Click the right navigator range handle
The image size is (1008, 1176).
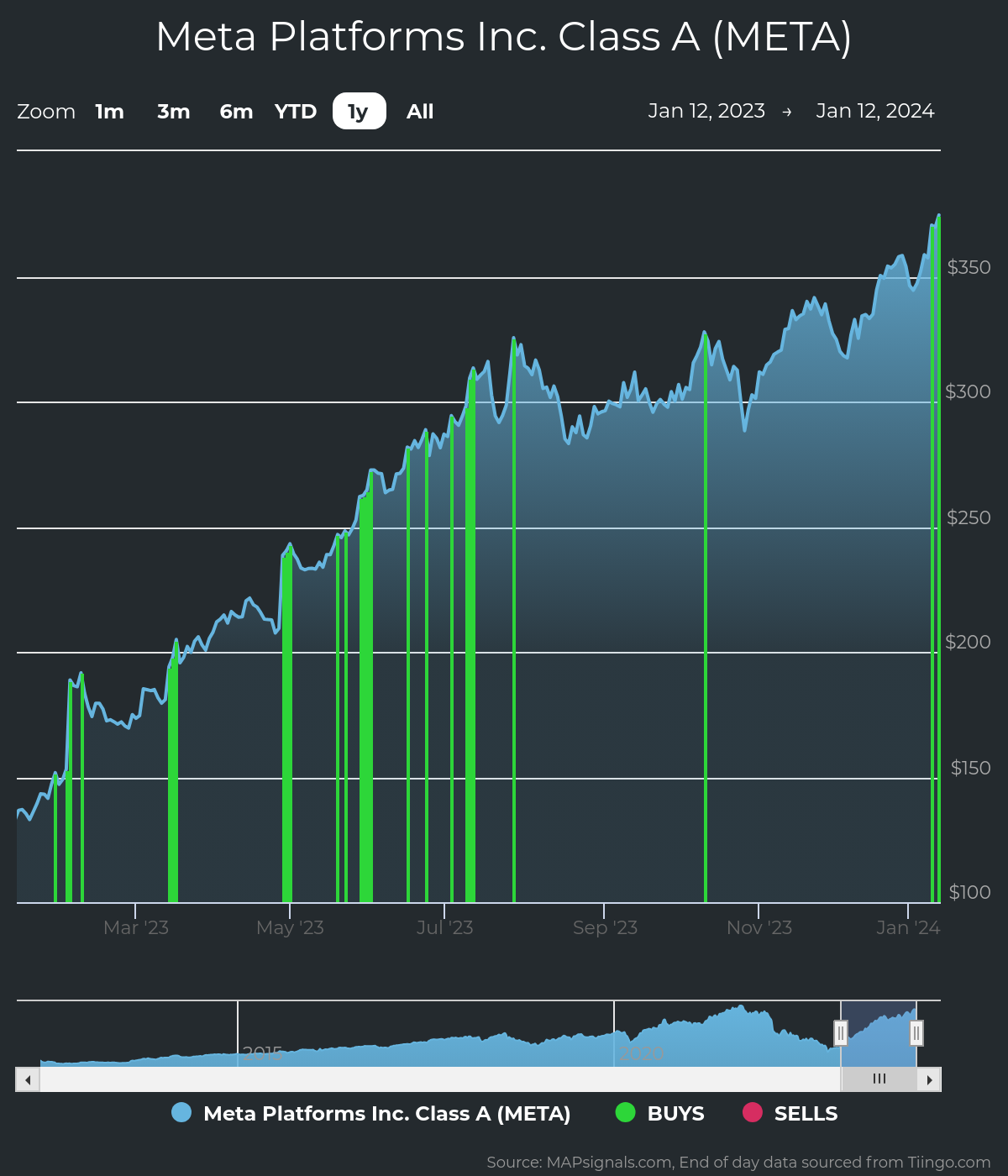[x=916, y=1032]
